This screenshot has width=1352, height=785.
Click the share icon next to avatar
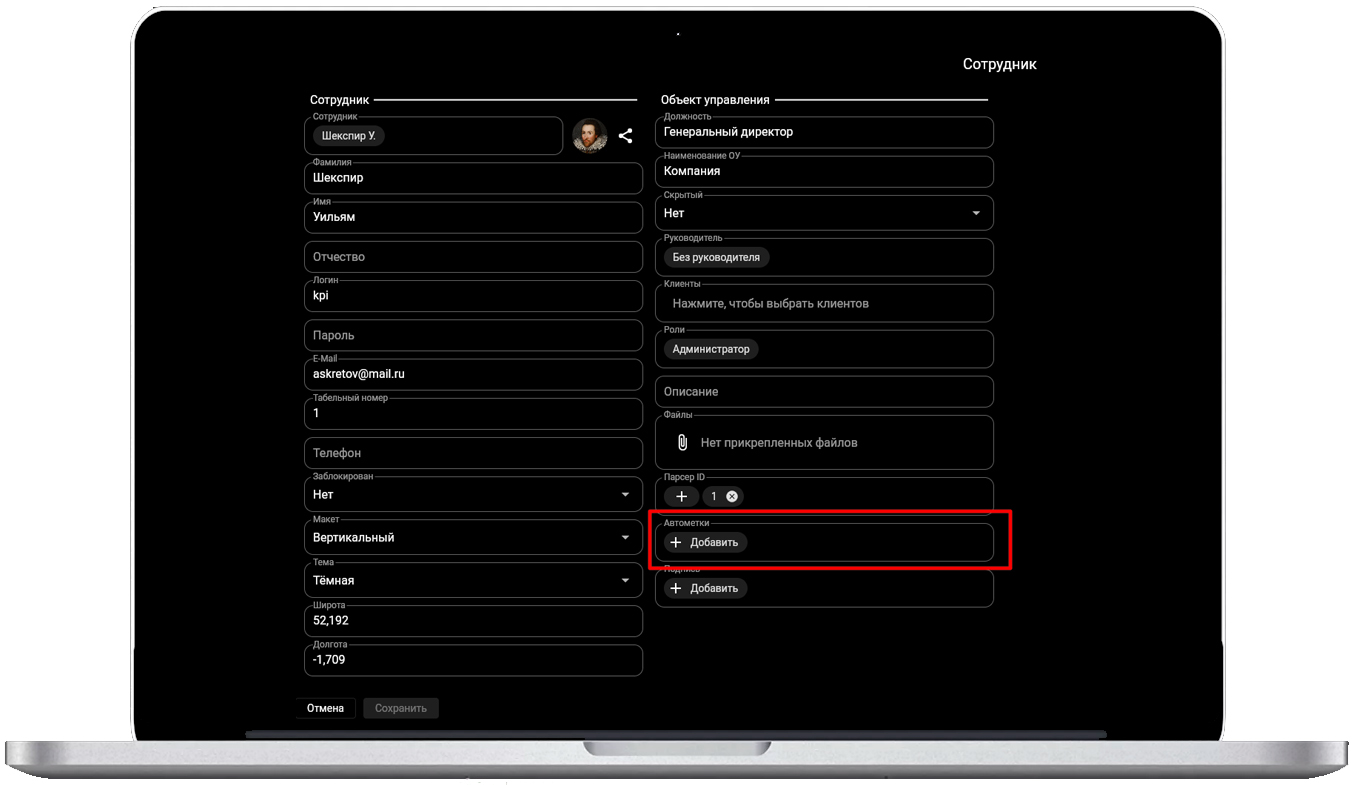point(625,136)
